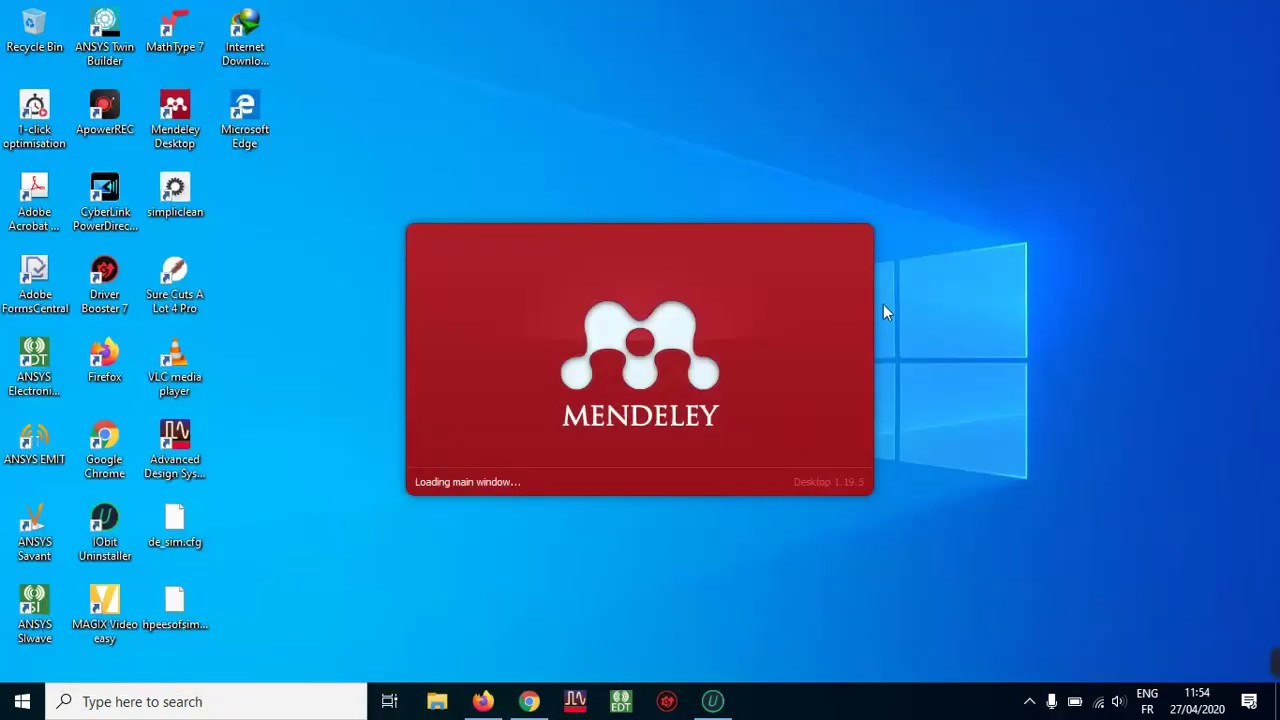This screenshot has width=1280, height=720.
Task: Switch to Firefox in the taskbar
Action: click(x=483, y=701)
